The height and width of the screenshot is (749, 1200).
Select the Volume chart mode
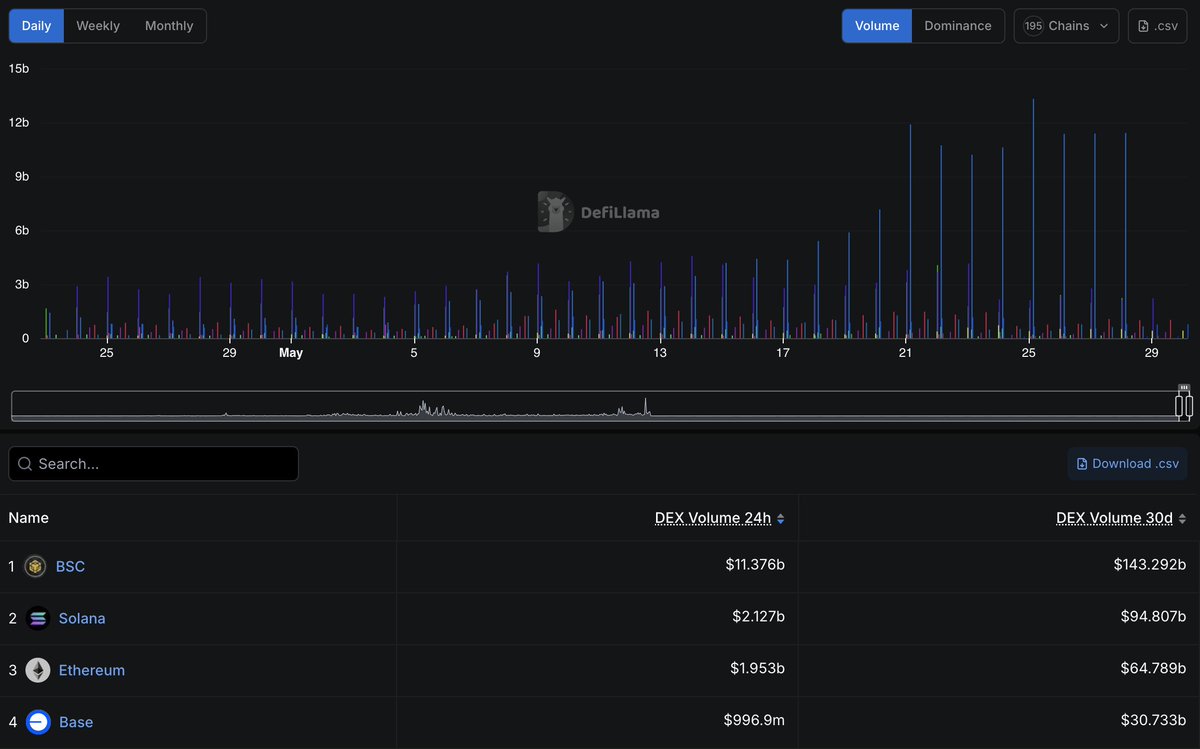[877, 26]
